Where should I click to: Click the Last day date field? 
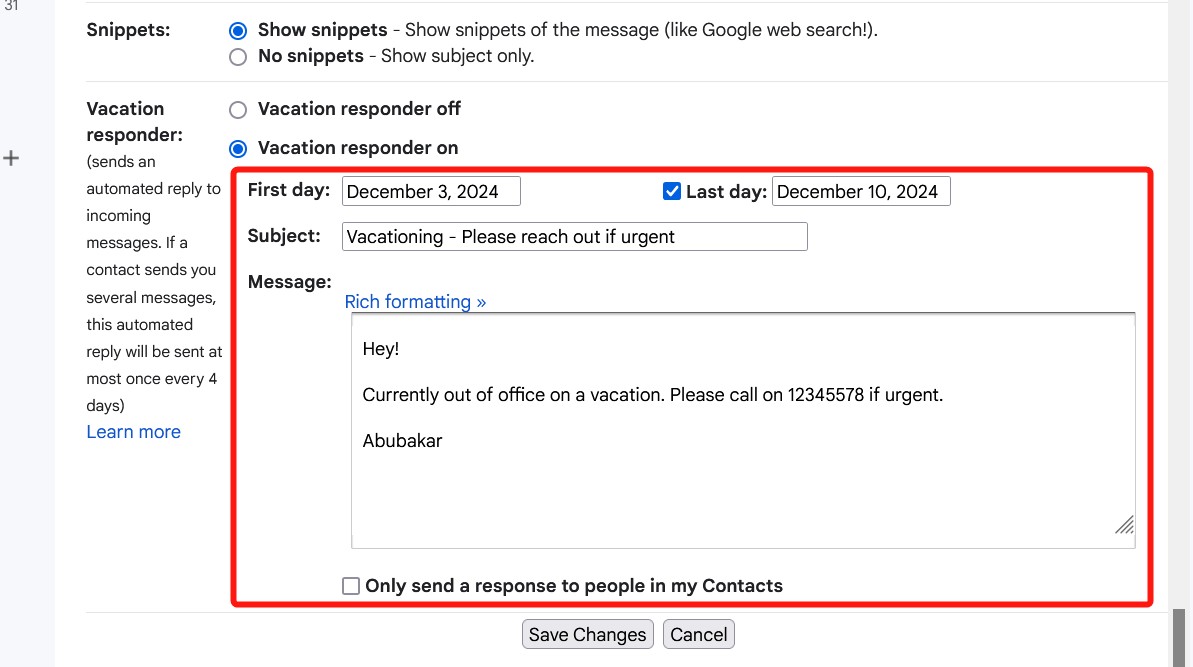click(861, 190)
